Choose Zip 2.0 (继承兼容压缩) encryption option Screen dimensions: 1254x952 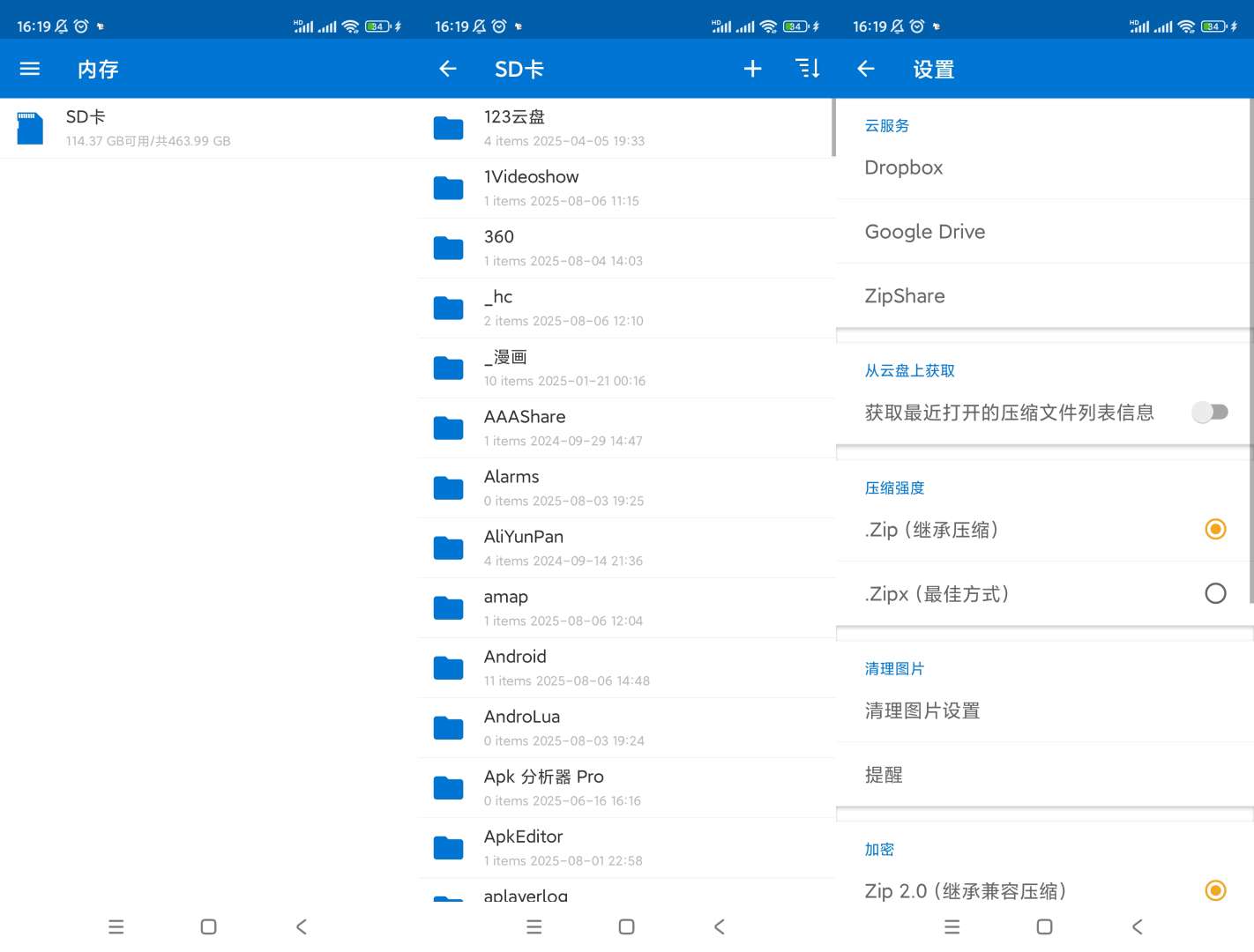click(x=1215, y=890)
